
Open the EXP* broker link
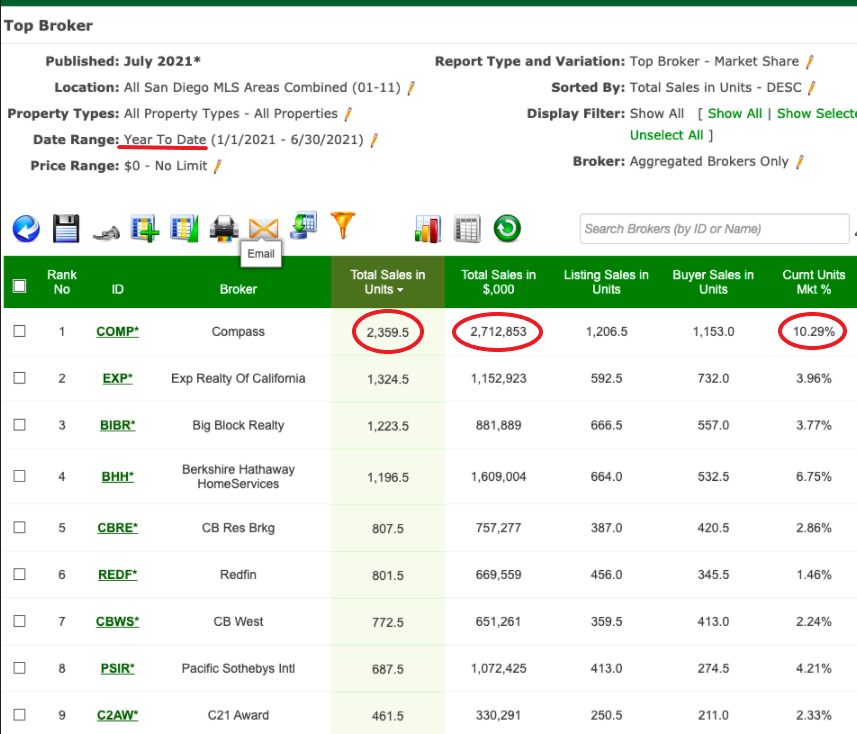118,379
